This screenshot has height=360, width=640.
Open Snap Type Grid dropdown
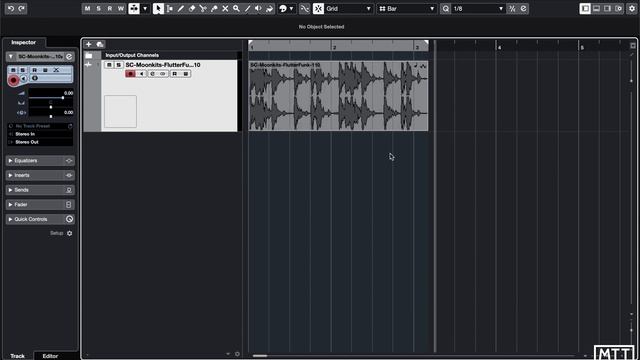349,9
